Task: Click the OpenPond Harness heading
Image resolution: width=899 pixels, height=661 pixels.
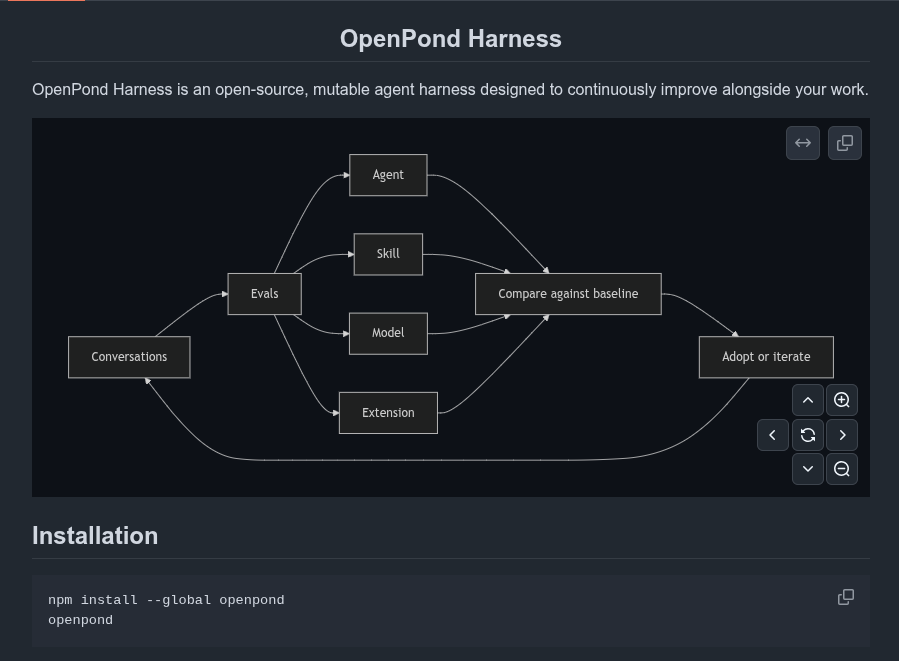Action: click(451, 39)
